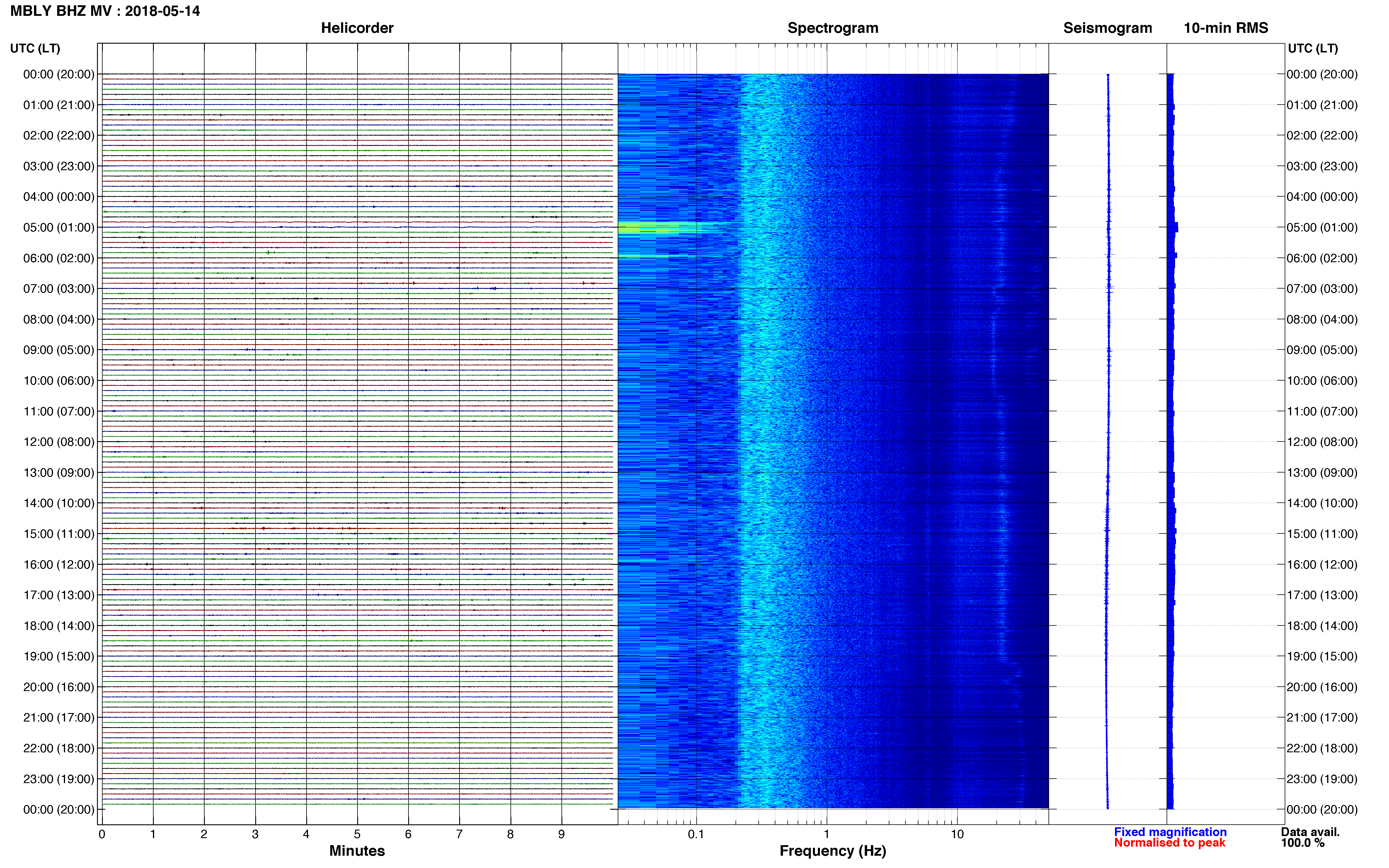This screenshot has width=1389, height=868.
Task: Click tick label 2 on Minutes axis
Action: pos(204,835)
